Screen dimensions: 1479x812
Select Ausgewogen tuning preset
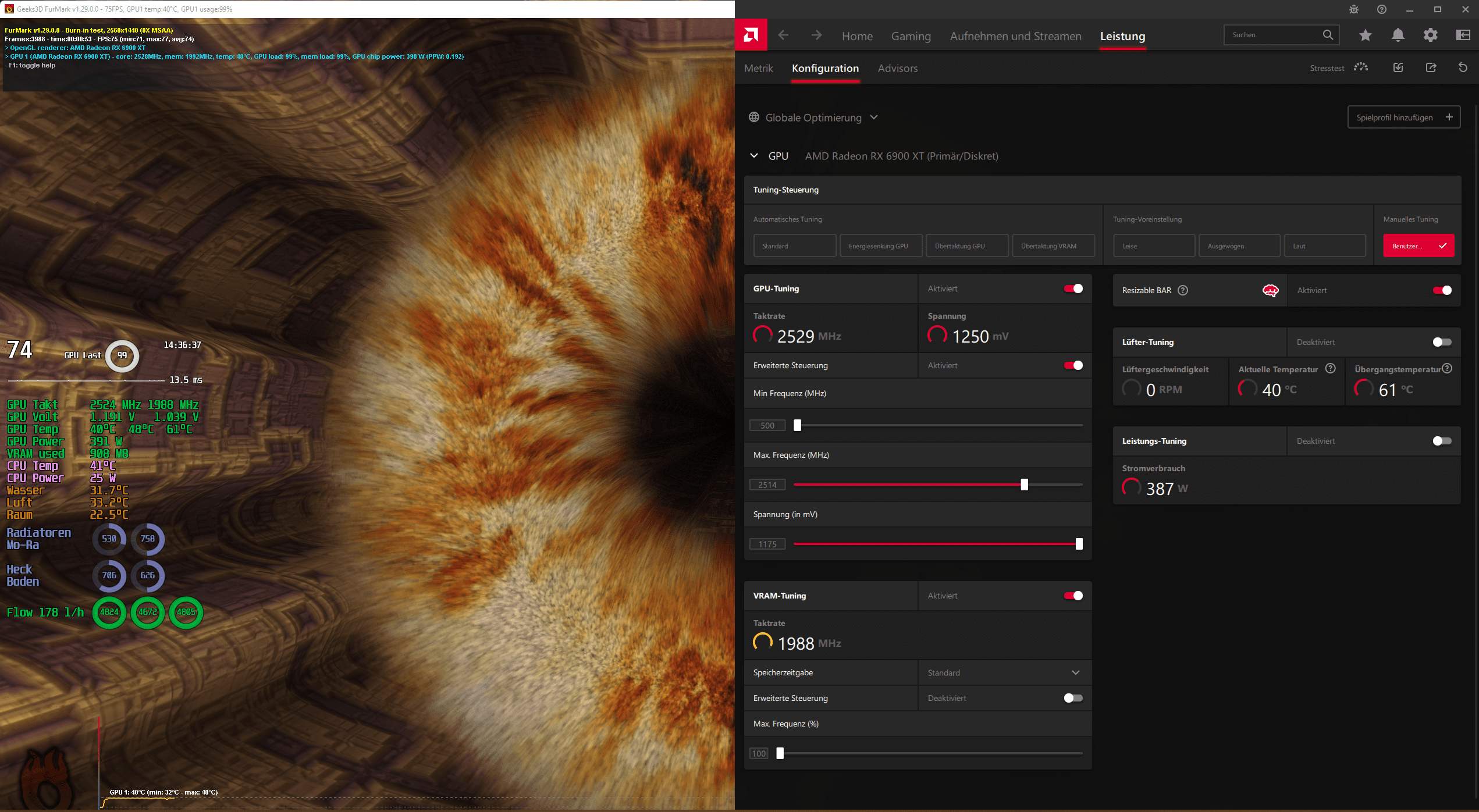1239,245
